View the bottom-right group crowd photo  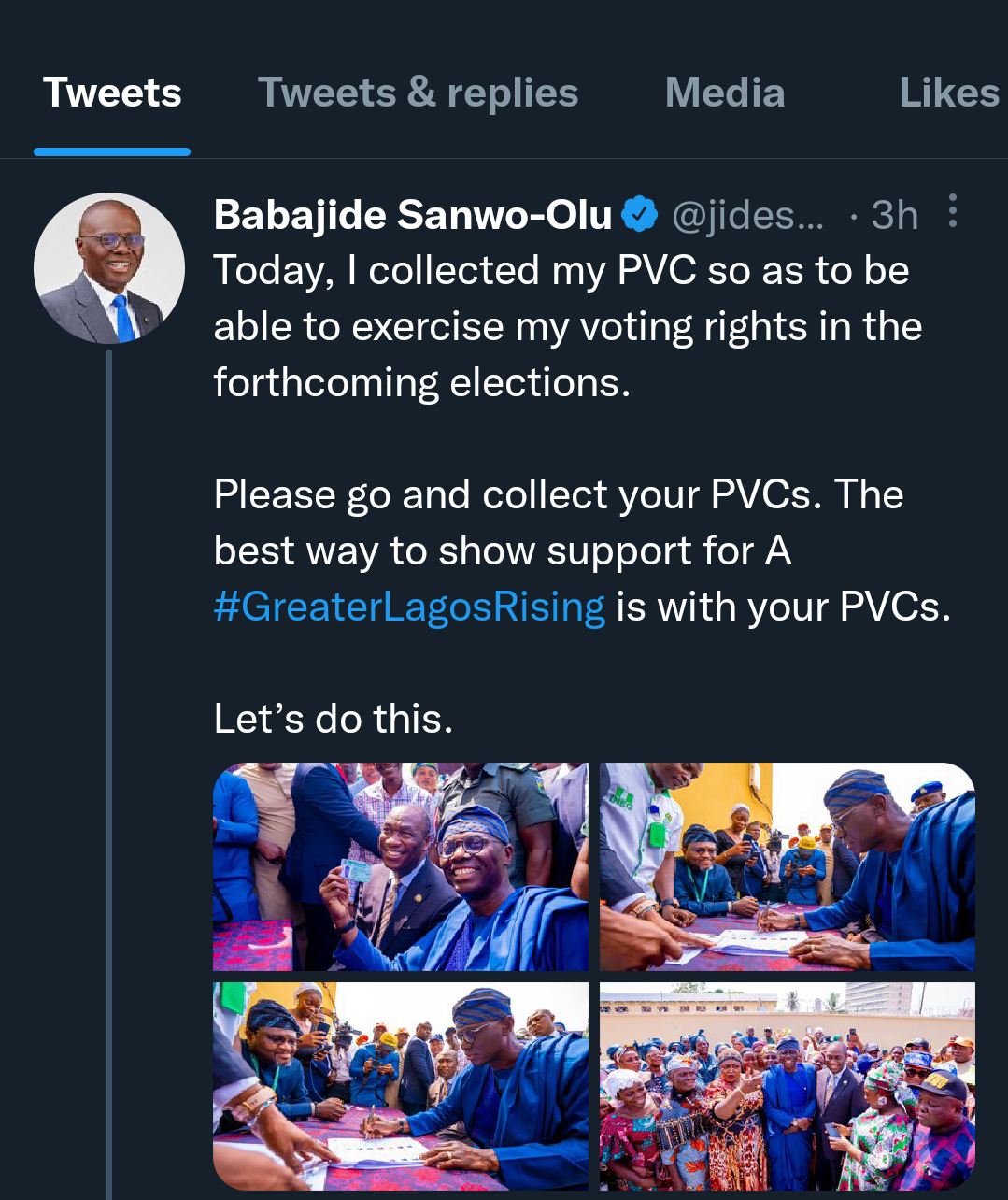pyautogui.click(x=787, y=1086)
